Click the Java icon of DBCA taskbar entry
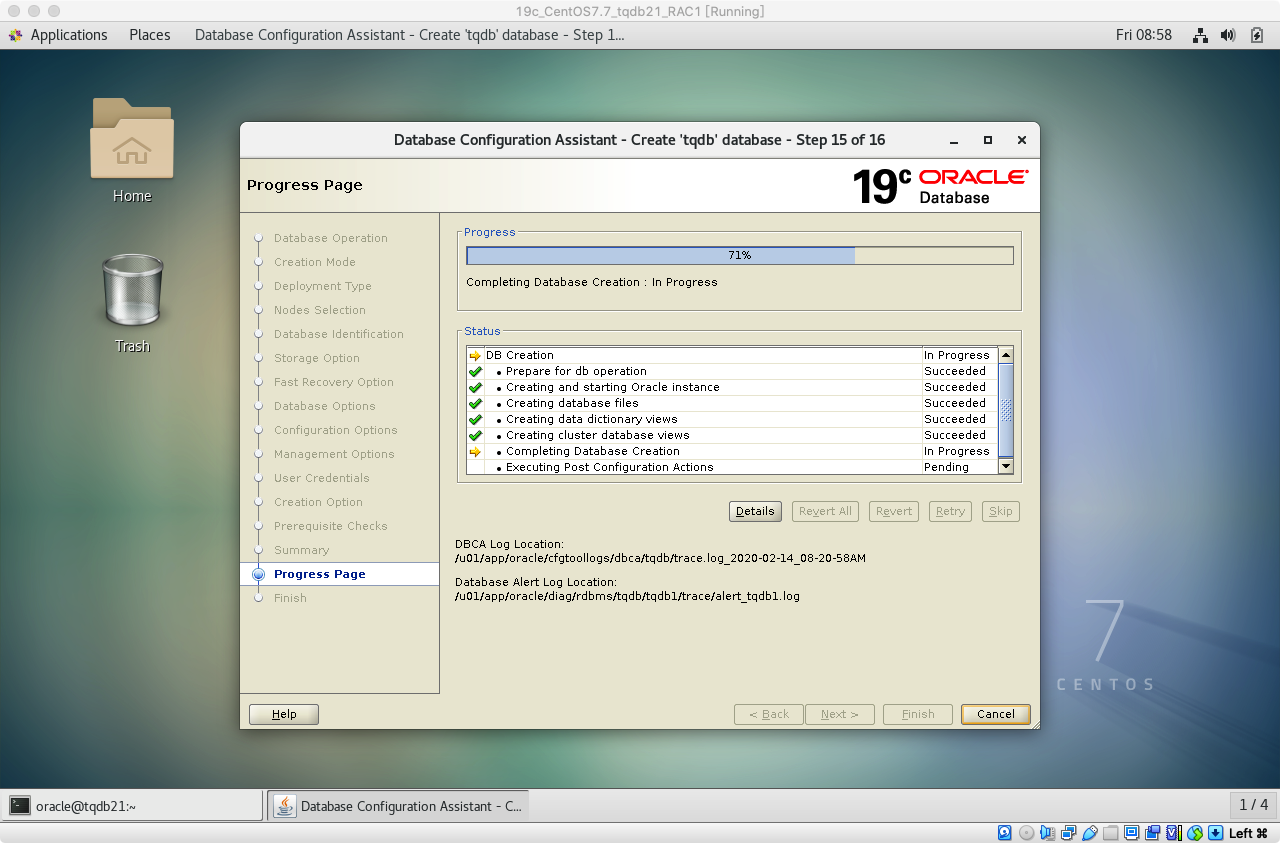This screenshot has height=843, width=1280. 285,805
